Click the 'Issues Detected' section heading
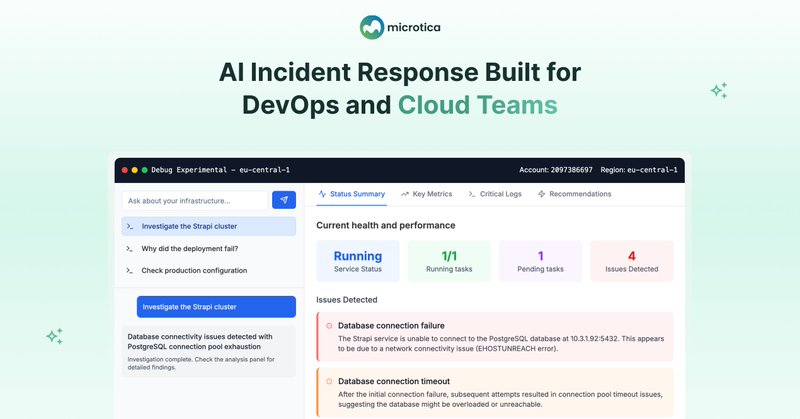Screen dimensions: 800x419 point(346,300)
